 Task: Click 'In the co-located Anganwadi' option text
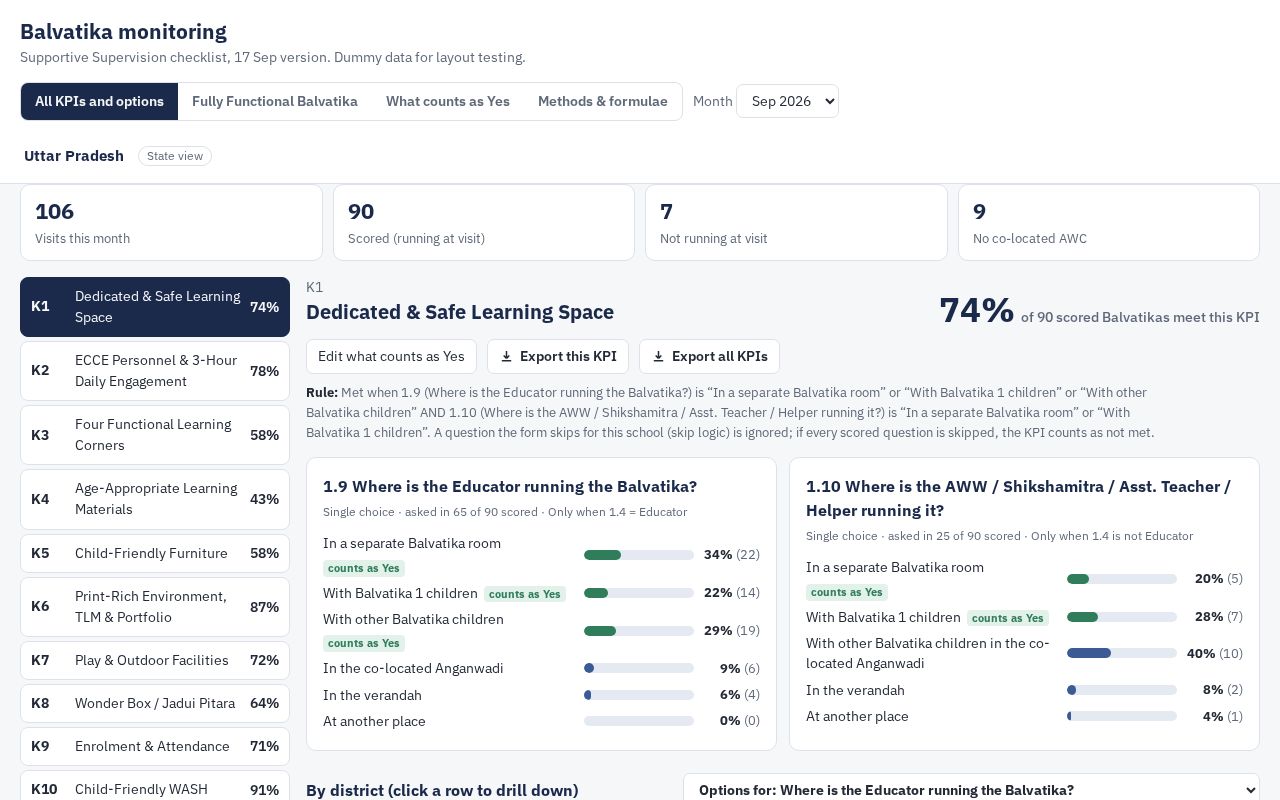click(413, 669)
